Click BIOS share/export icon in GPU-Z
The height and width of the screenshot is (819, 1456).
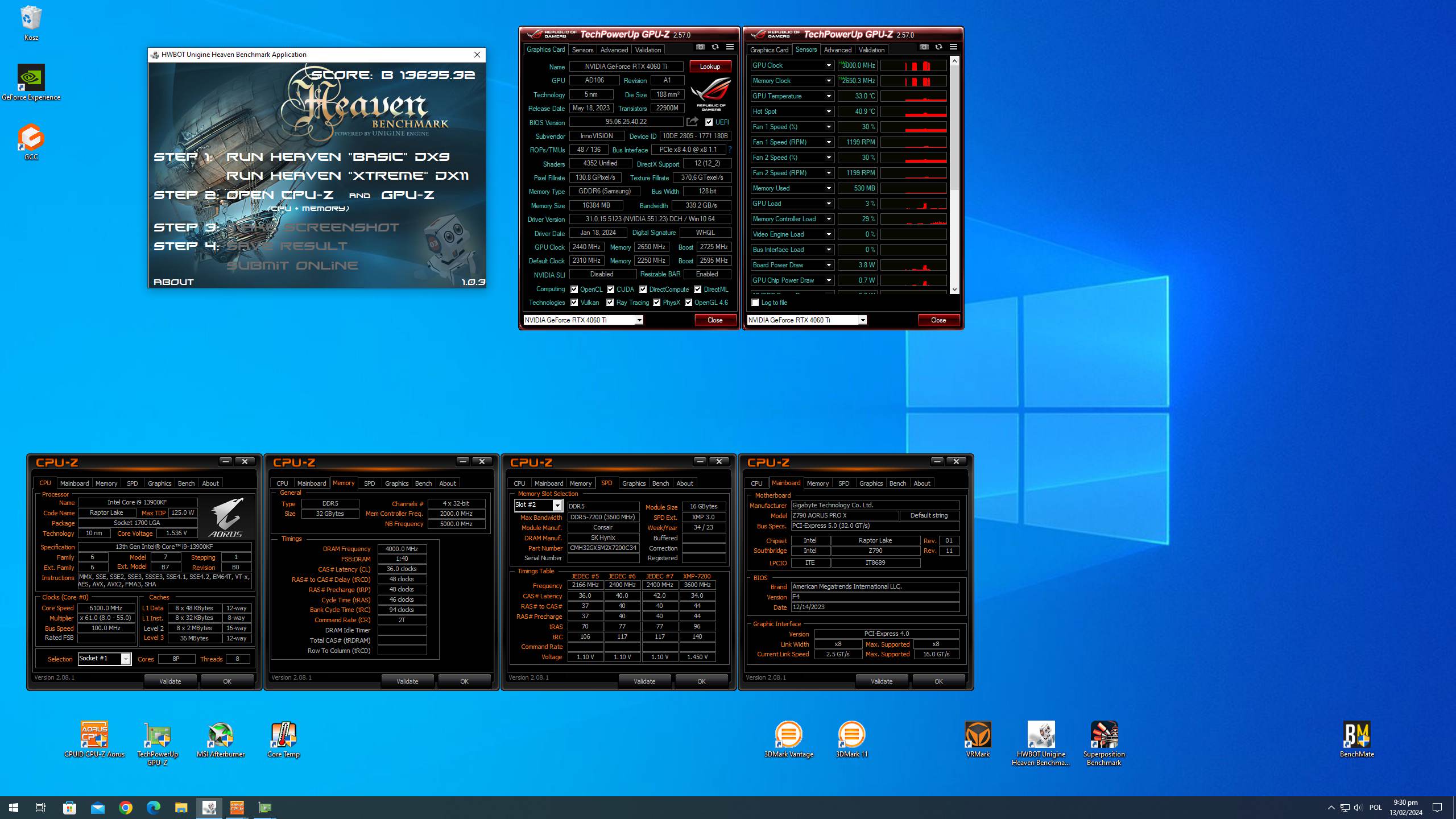click(692, 122)
